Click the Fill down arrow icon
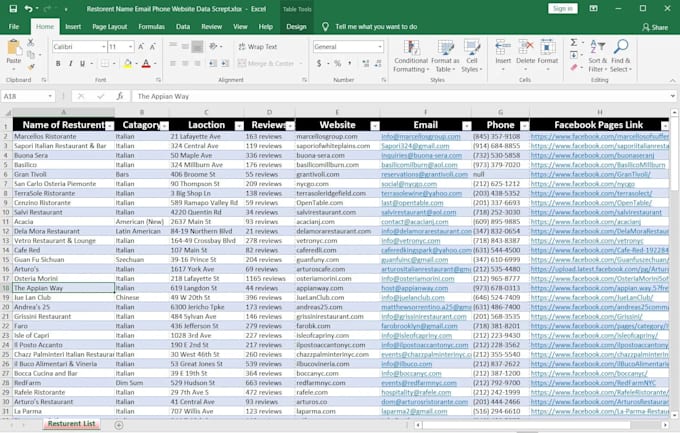This screenshot has width=680, height=433. 574,55
